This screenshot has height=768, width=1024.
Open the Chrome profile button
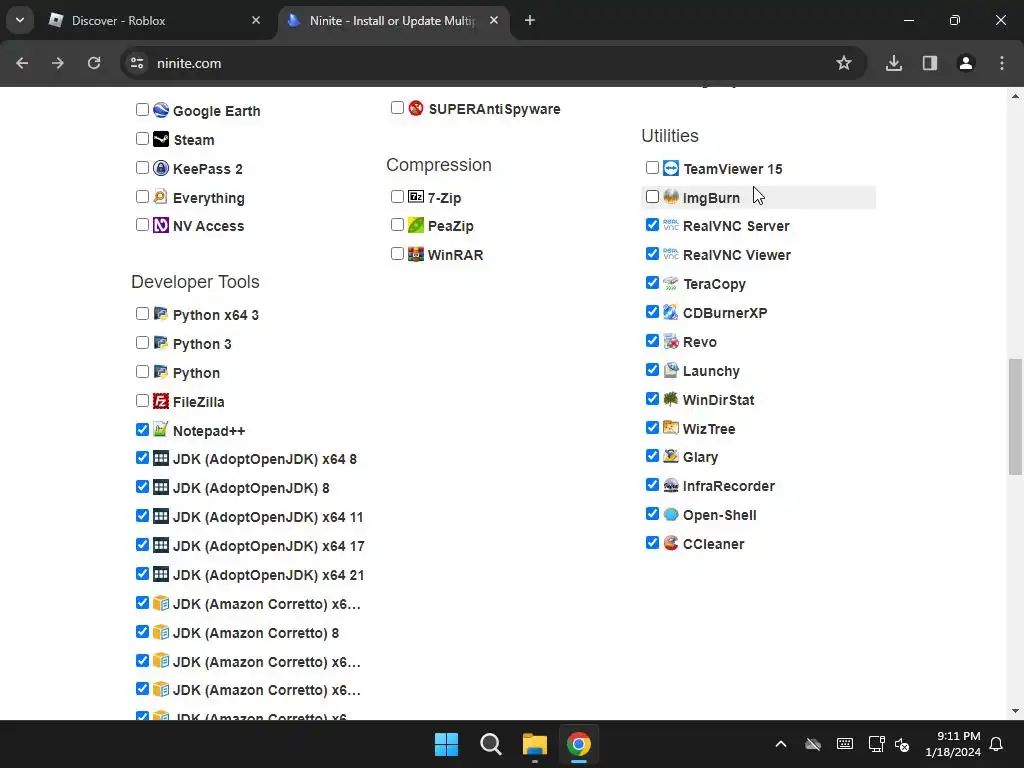coord(966,63)
